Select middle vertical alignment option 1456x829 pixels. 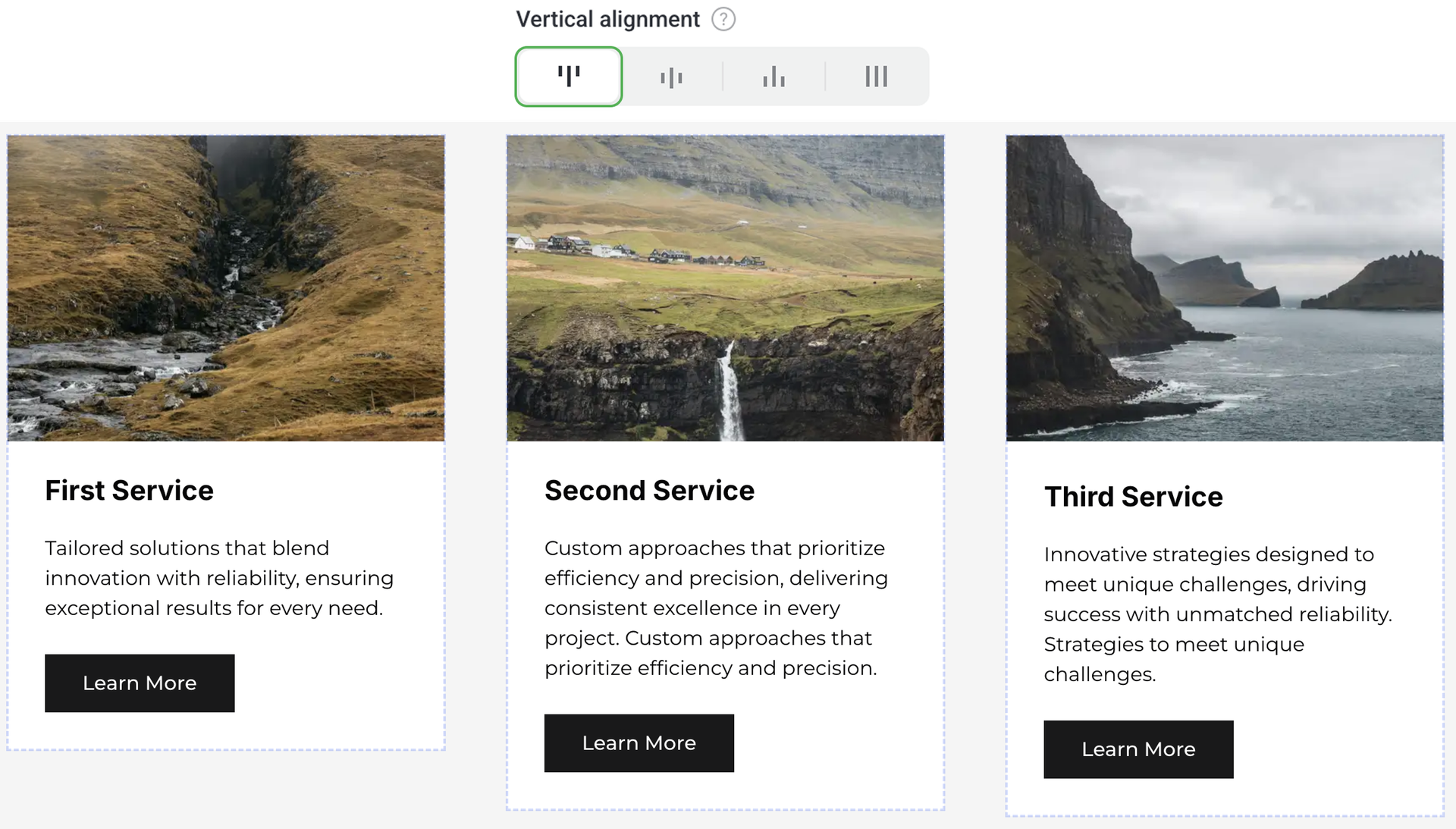pos(671,77)
